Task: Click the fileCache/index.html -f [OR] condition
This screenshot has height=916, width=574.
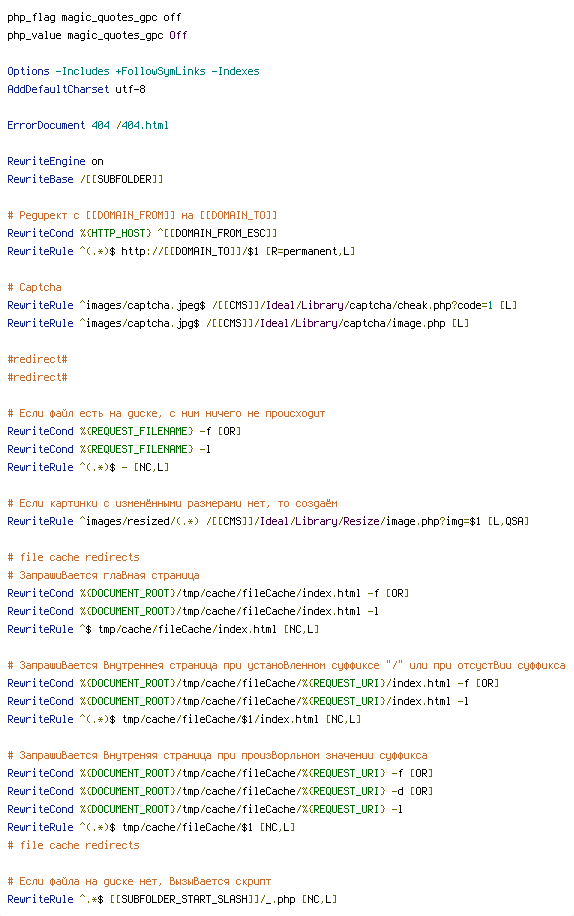Action: pos(208,594)
